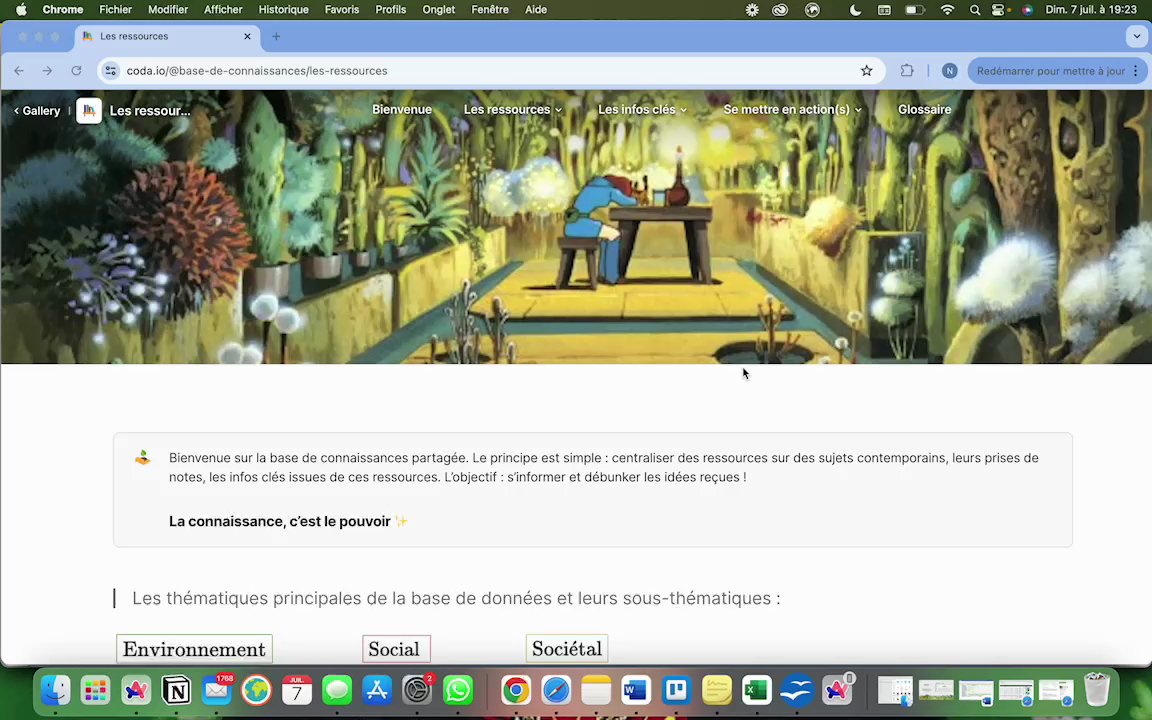Click 'La connaissance, c'est le pouvoir' text
Image resolution: width=1152 pixels, height=720 pixels.
click(280, 522)
